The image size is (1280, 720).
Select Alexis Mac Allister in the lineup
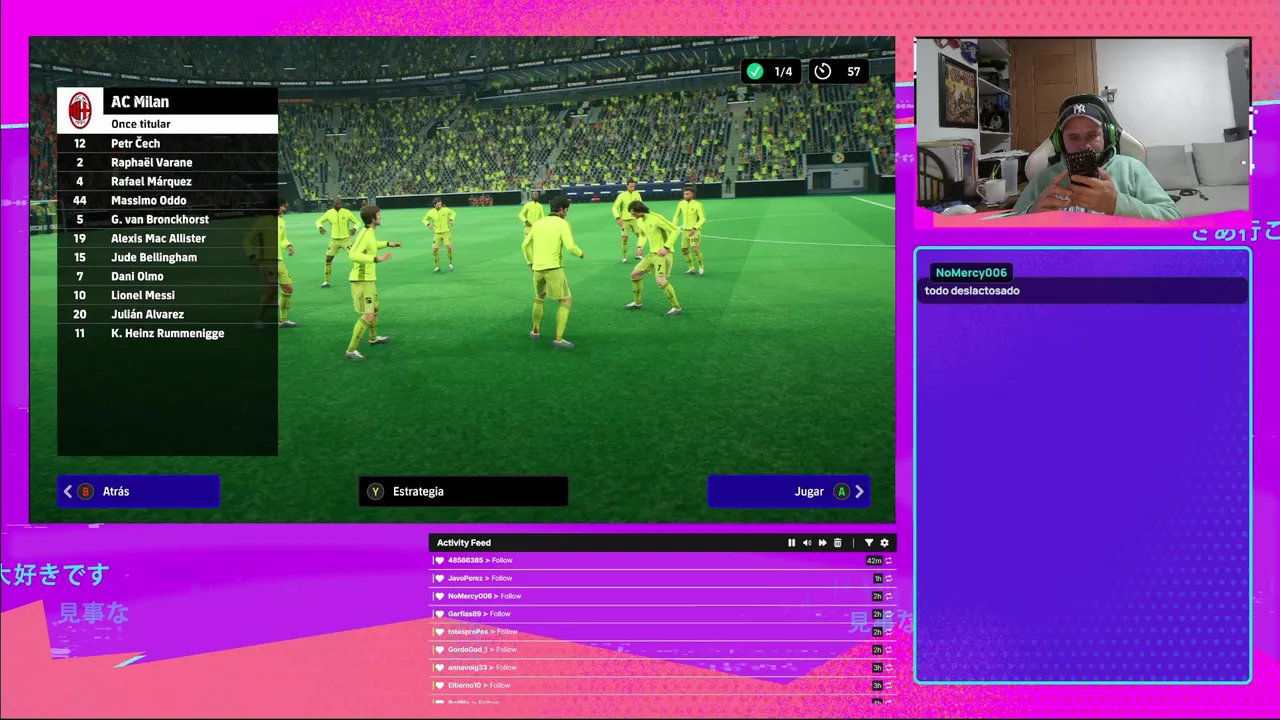(x=167, y=238)
